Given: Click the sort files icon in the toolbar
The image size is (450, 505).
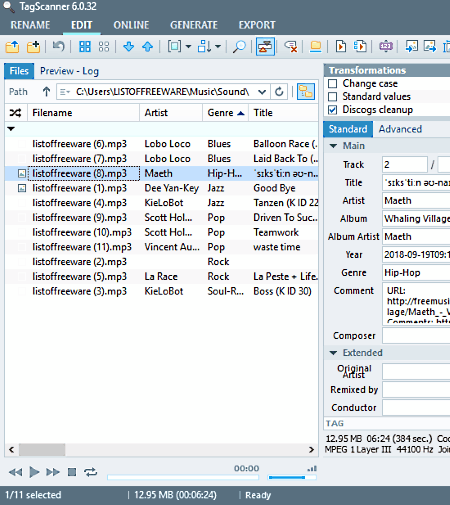Looking at the screenshot, I should click(204, 46).
